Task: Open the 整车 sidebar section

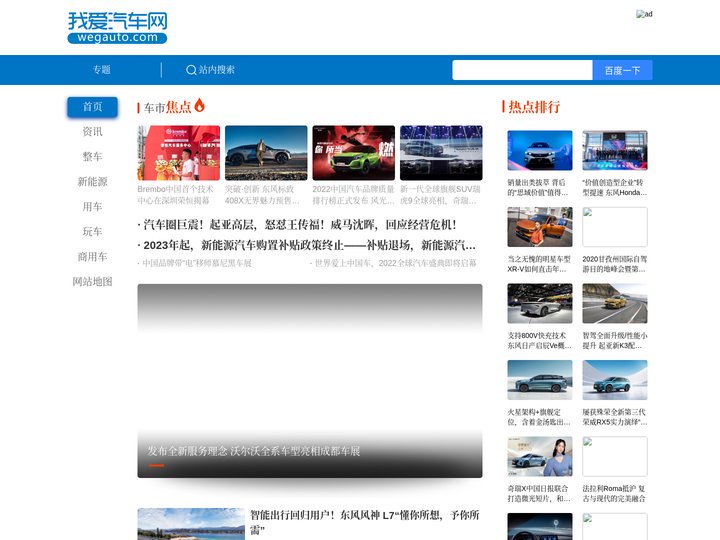Action: pyautogui.click(x=92, y=157)
